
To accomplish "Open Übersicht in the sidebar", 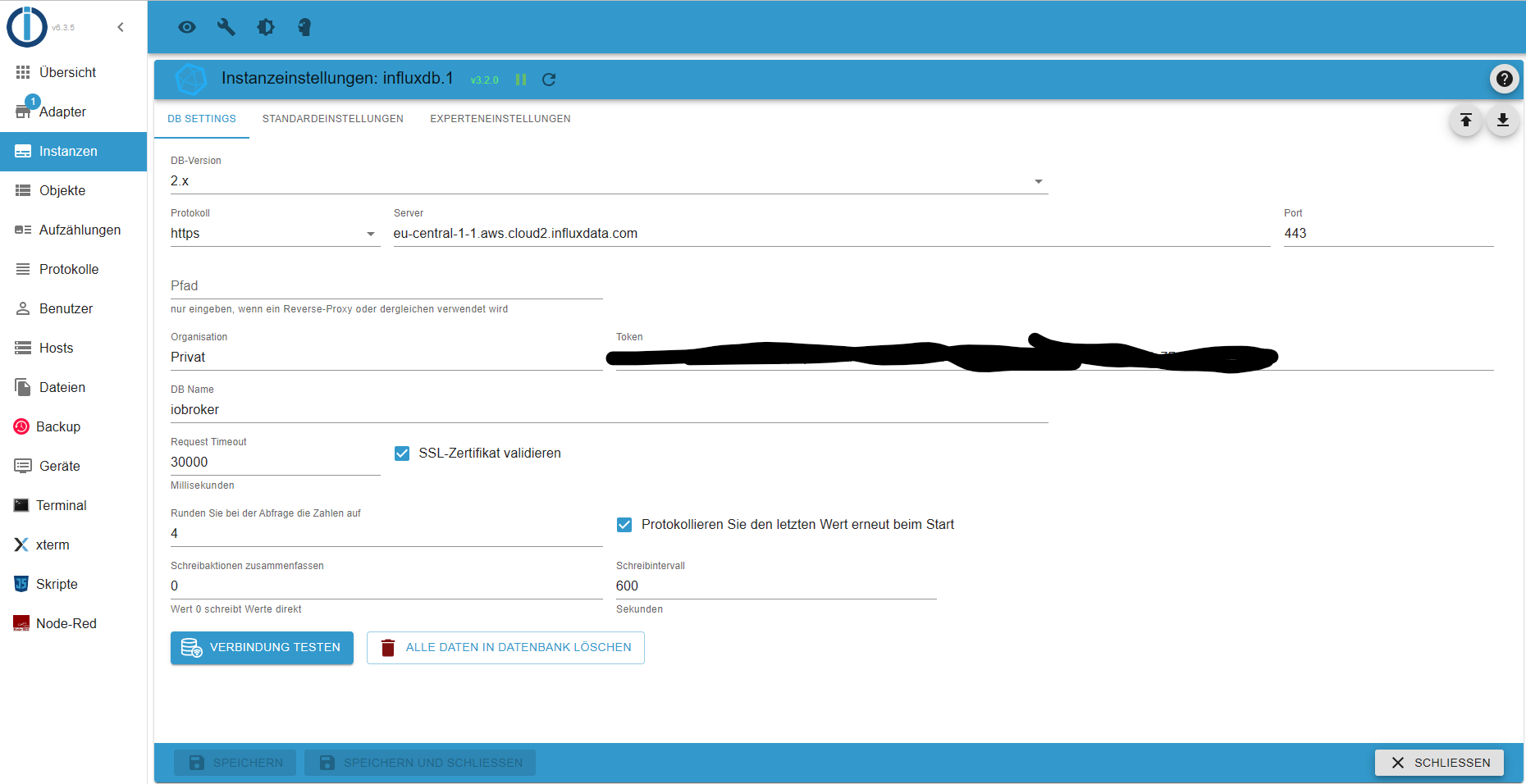I will coord(73,72).
